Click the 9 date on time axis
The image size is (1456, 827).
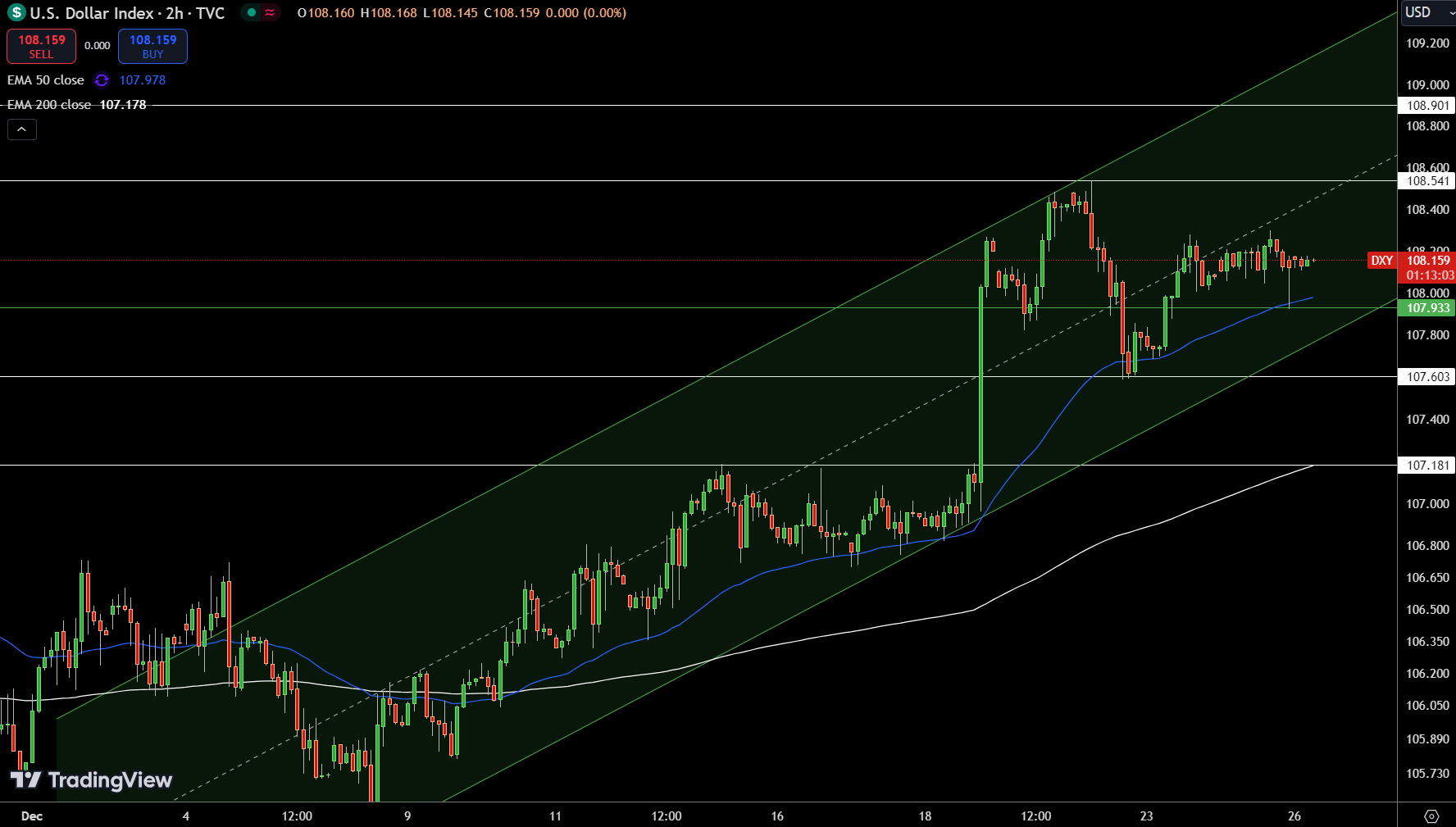click(407, 816)
